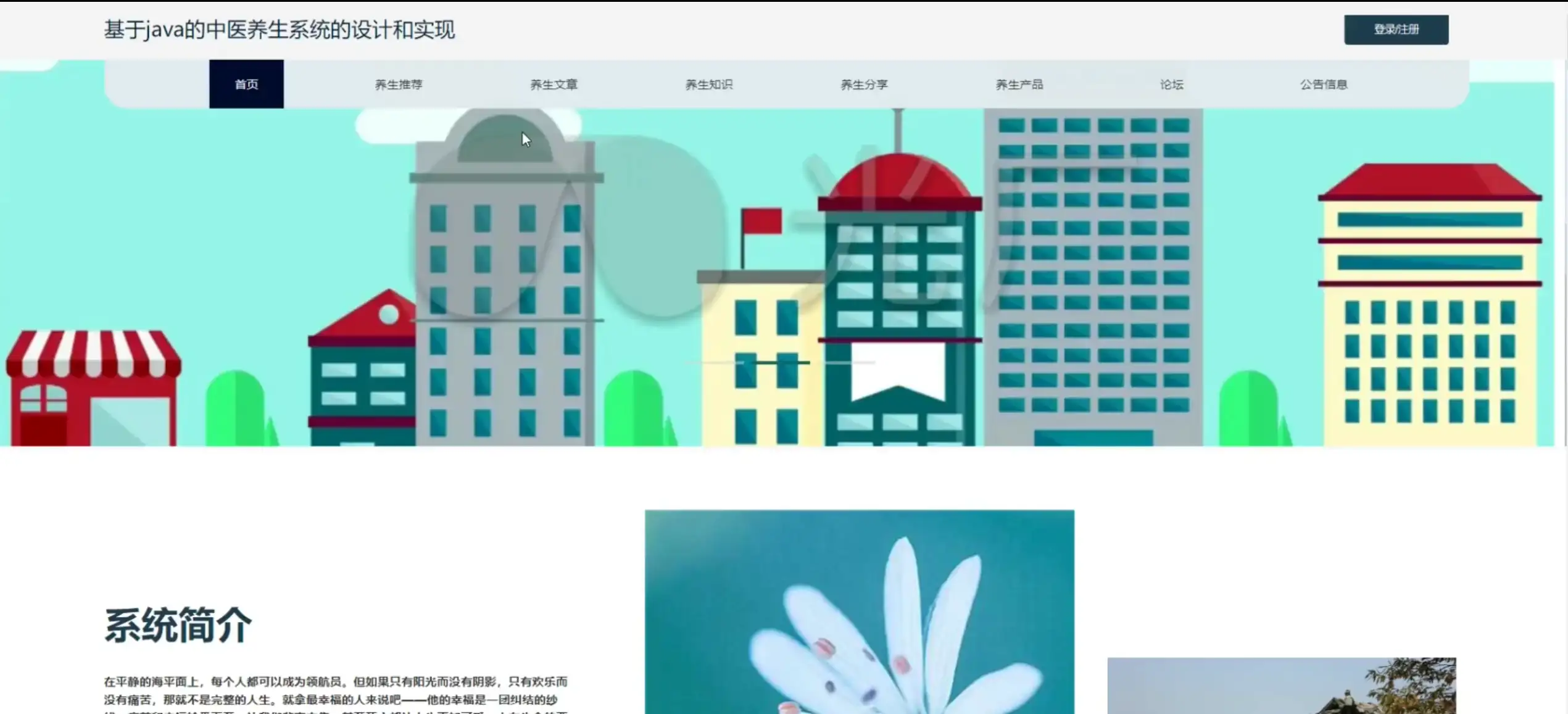Screen dimensions: 1568x714
Task: Select the 养生知识 nav item
Action: [x=708, y=85]
